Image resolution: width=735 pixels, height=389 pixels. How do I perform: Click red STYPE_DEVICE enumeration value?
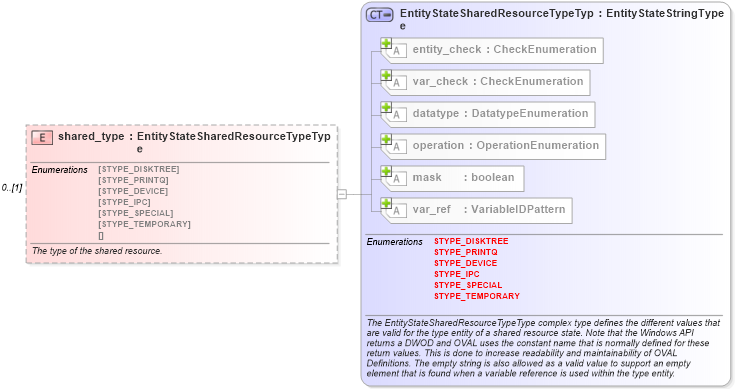tap(465, 263)
